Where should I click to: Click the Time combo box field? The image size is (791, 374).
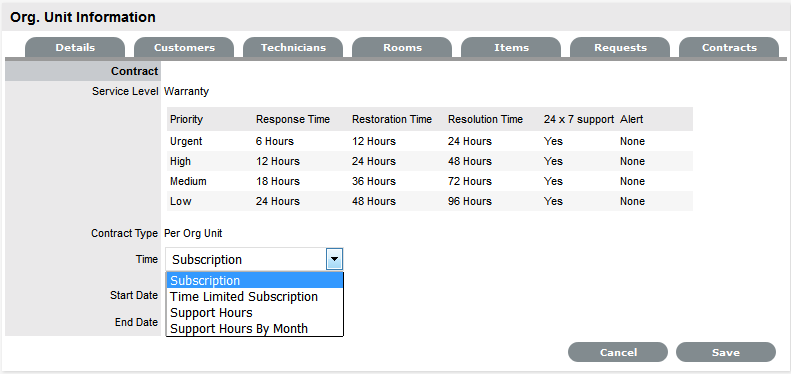(x=254, y=260)
